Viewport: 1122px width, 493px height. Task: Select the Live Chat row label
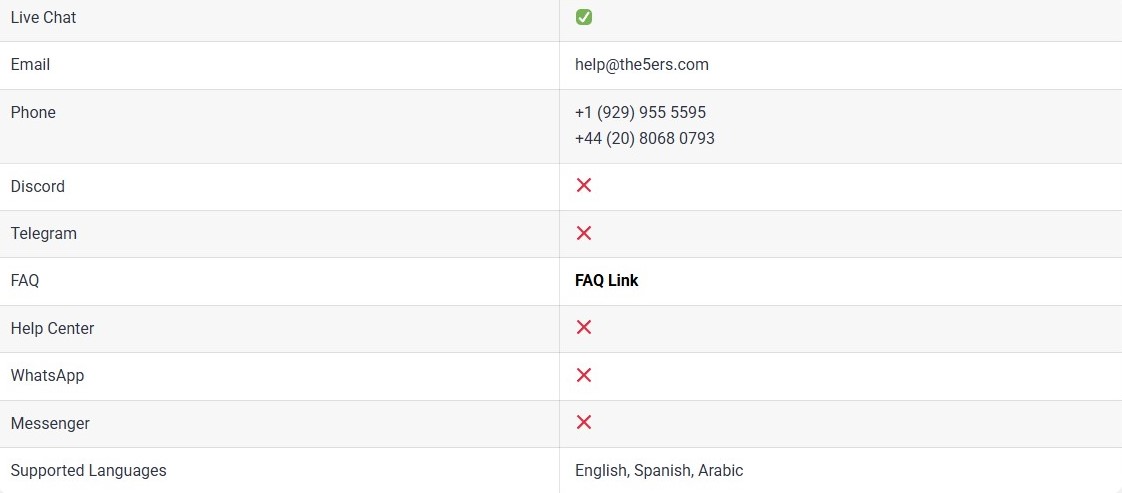(44, 17)
